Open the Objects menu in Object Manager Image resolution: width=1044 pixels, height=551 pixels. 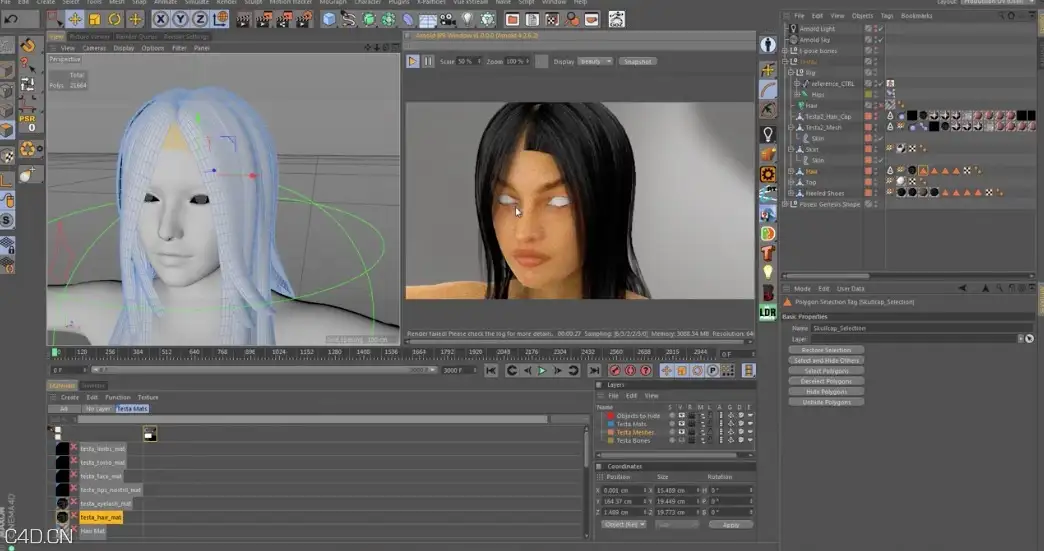pyautogui.click(x=862, y=16)
